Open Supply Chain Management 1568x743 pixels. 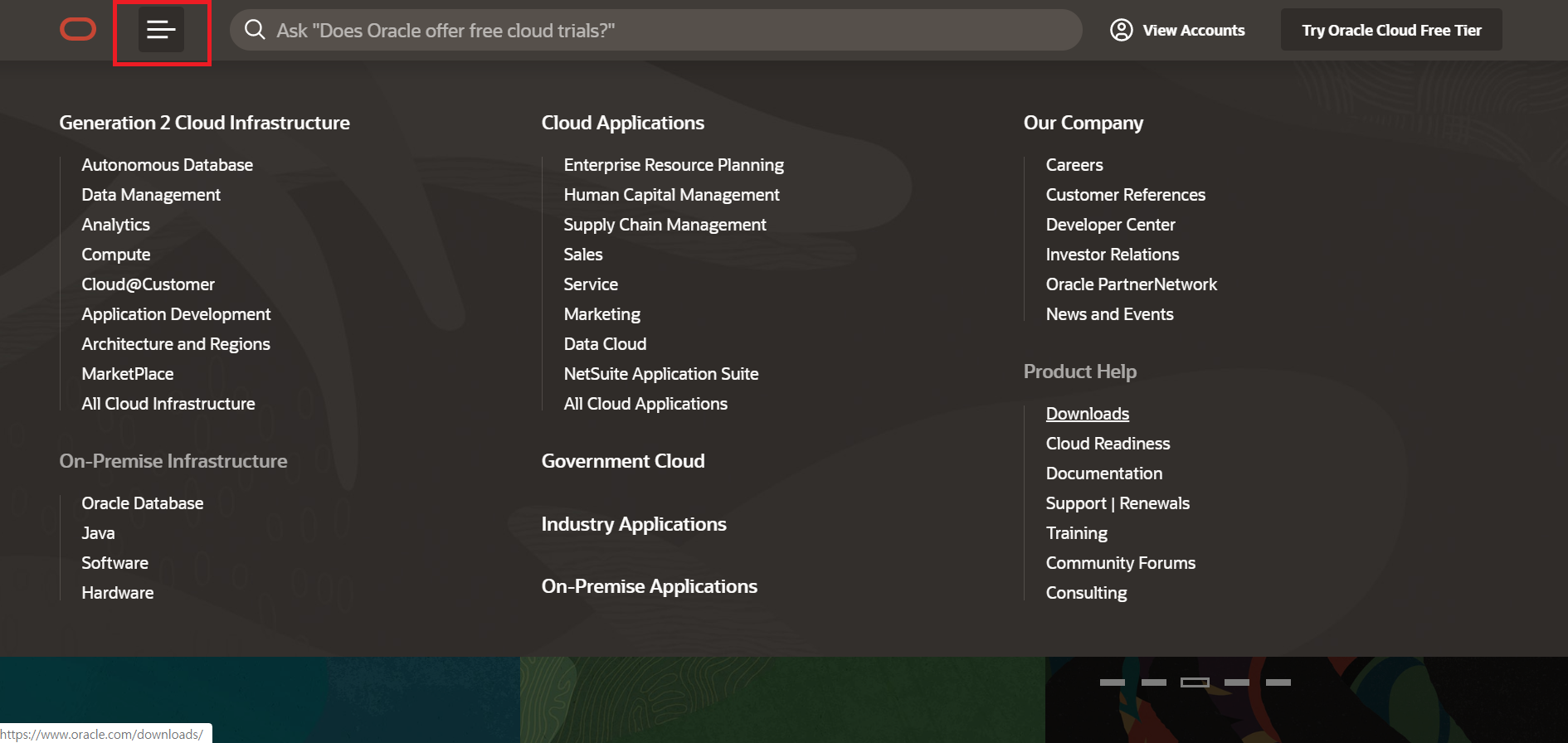(x=665, y=225)
